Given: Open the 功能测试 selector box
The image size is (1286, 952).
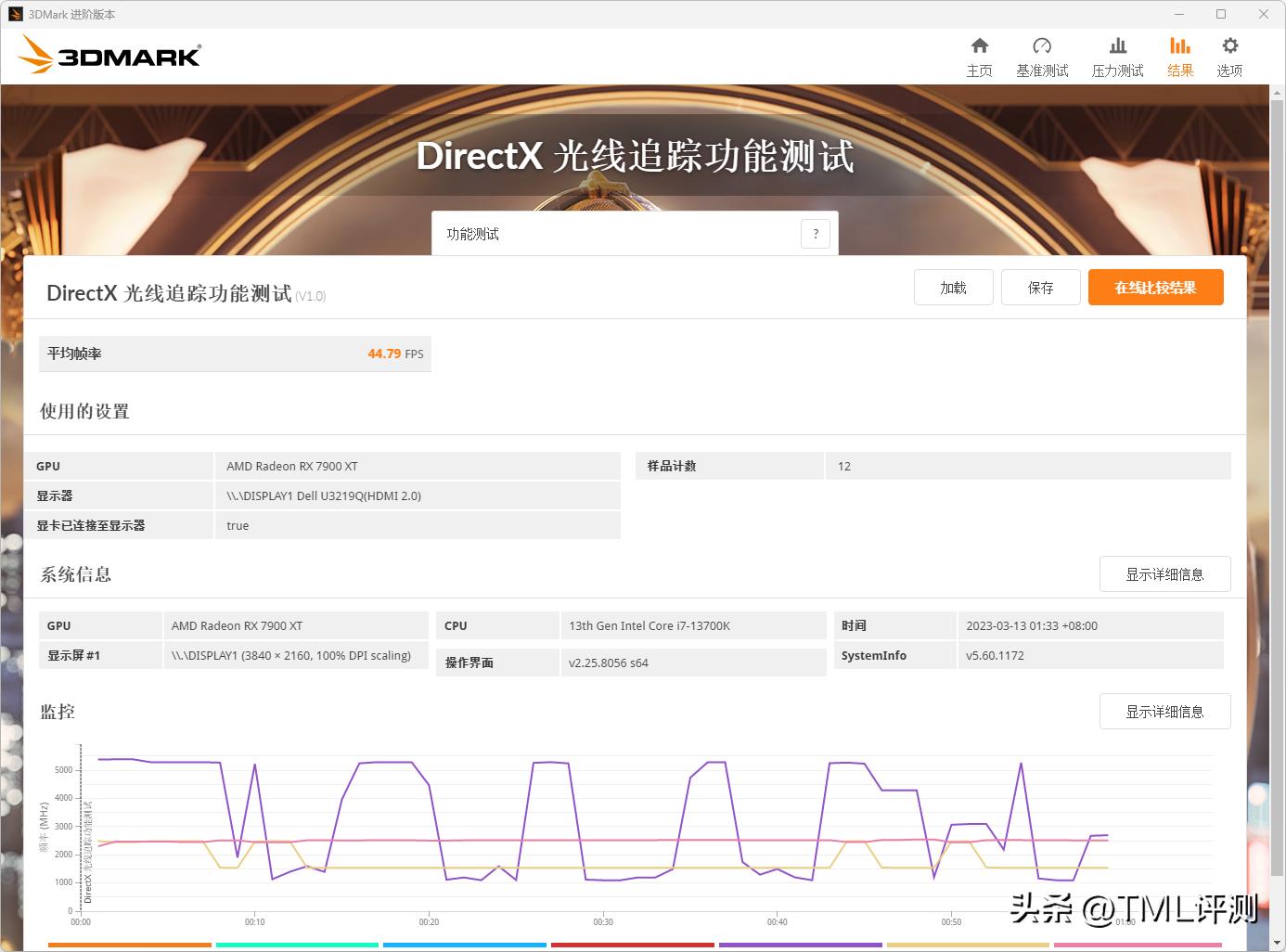Looking at the screenshot, I should coord(617,234).
